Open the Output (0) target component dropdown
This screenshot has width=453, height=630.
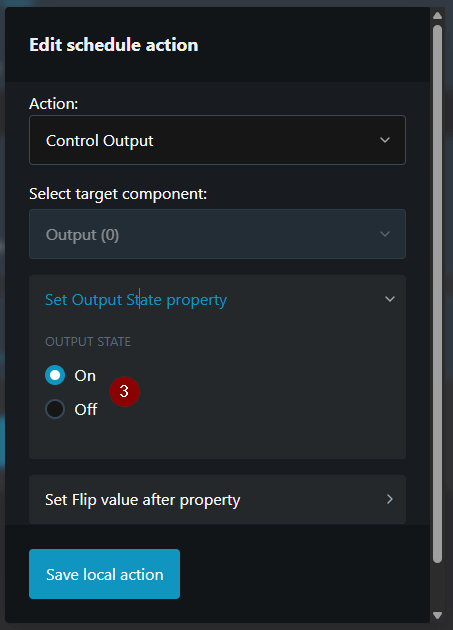coord(217,234)
